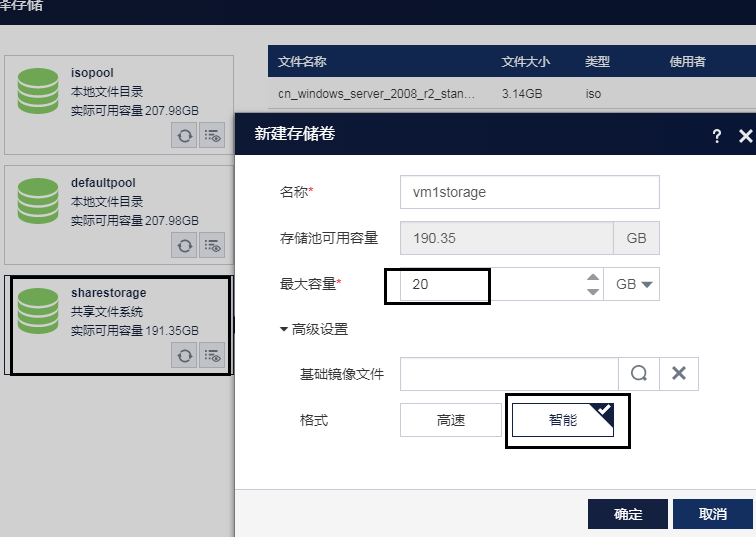Open the GB unit dropdown
The width and height of the screenshot is (756, 537).
pos(632,284)
